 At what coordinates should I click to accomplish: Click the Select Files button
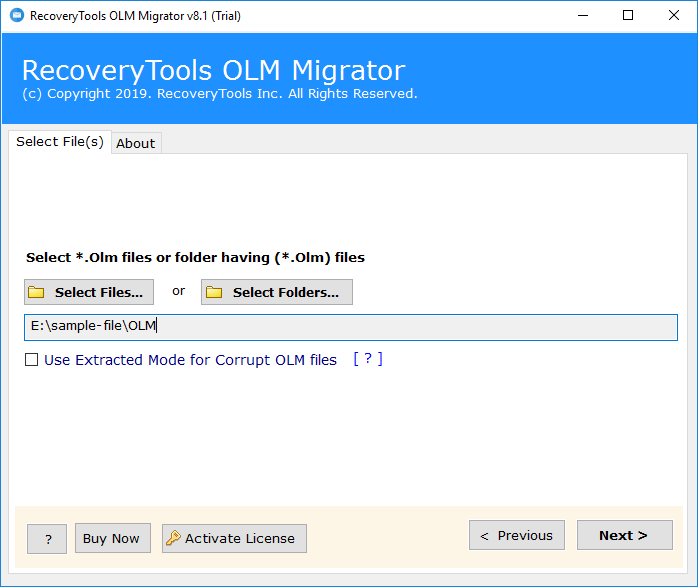pos(89,292)
